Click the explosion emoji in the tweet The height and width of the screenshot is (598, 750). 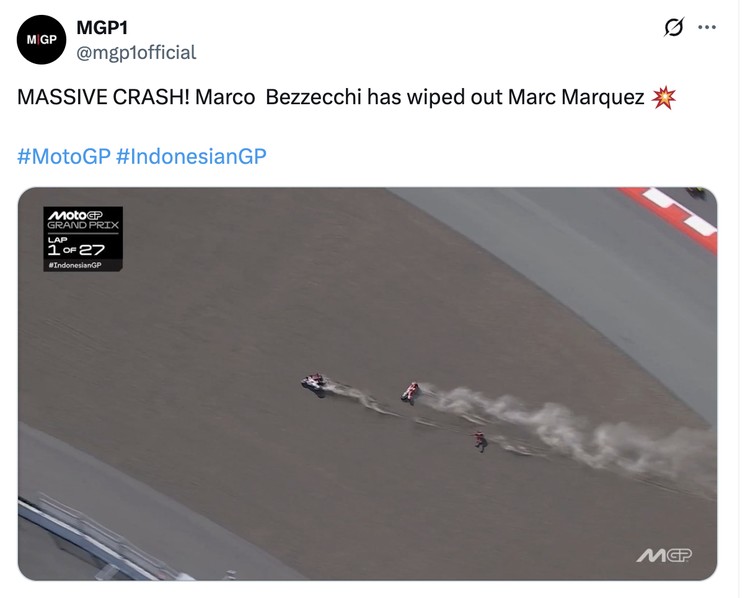click(x=663, y=98)
